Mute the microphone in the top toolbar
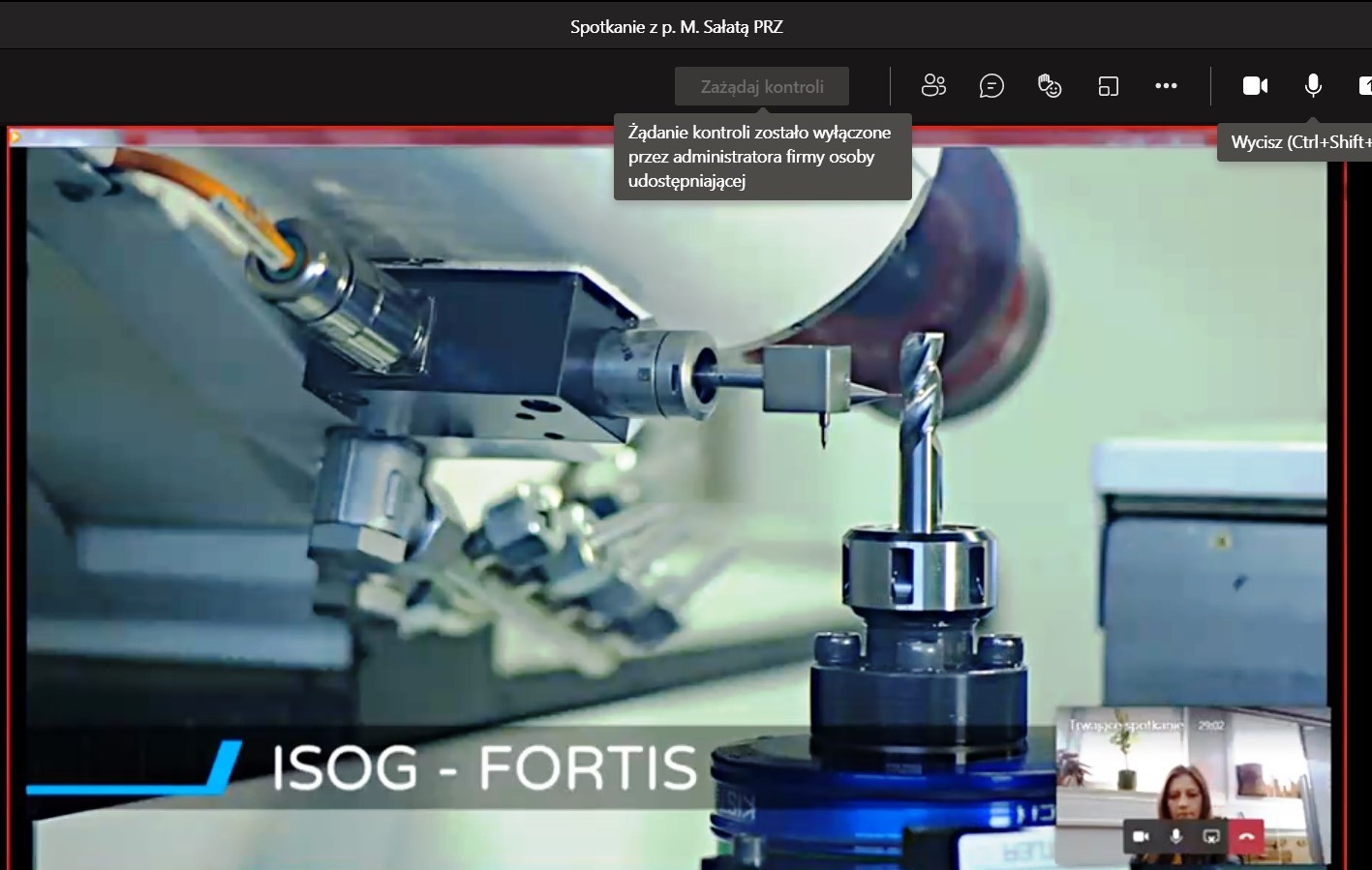Screen dimensions: 1372x870 [x=1313, y=86]
